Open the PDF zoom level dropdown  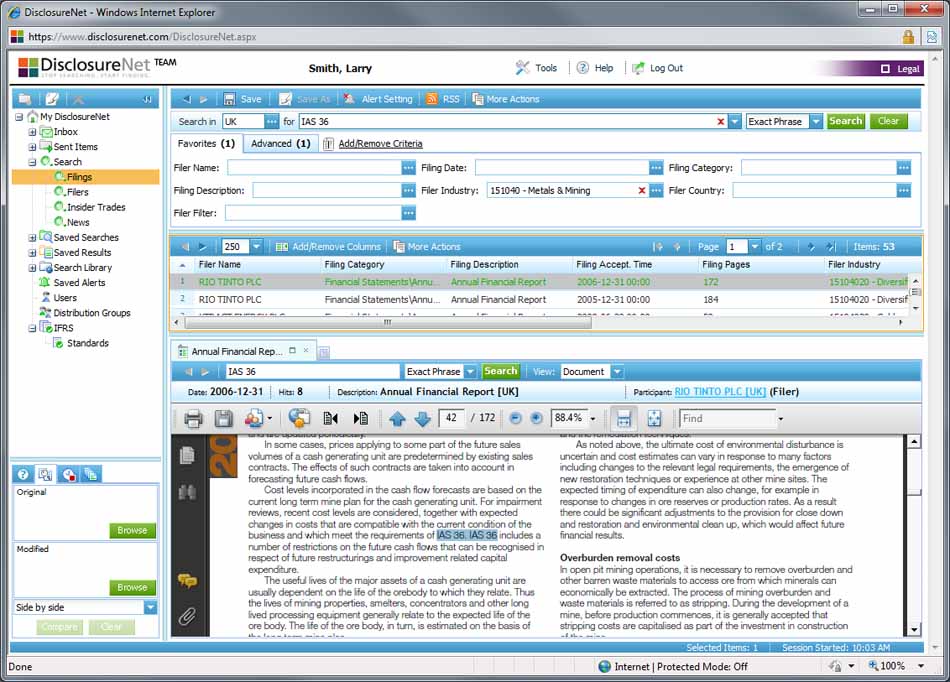click(x=593, y=419)
